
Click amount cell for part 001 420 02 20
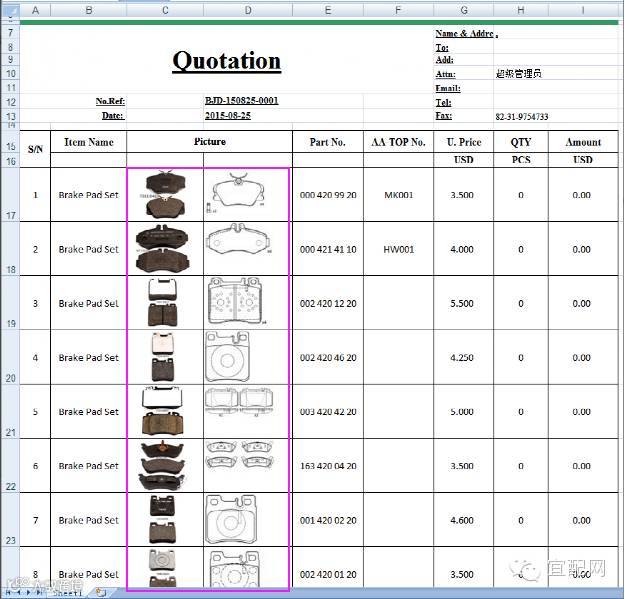tap(583, 520)
